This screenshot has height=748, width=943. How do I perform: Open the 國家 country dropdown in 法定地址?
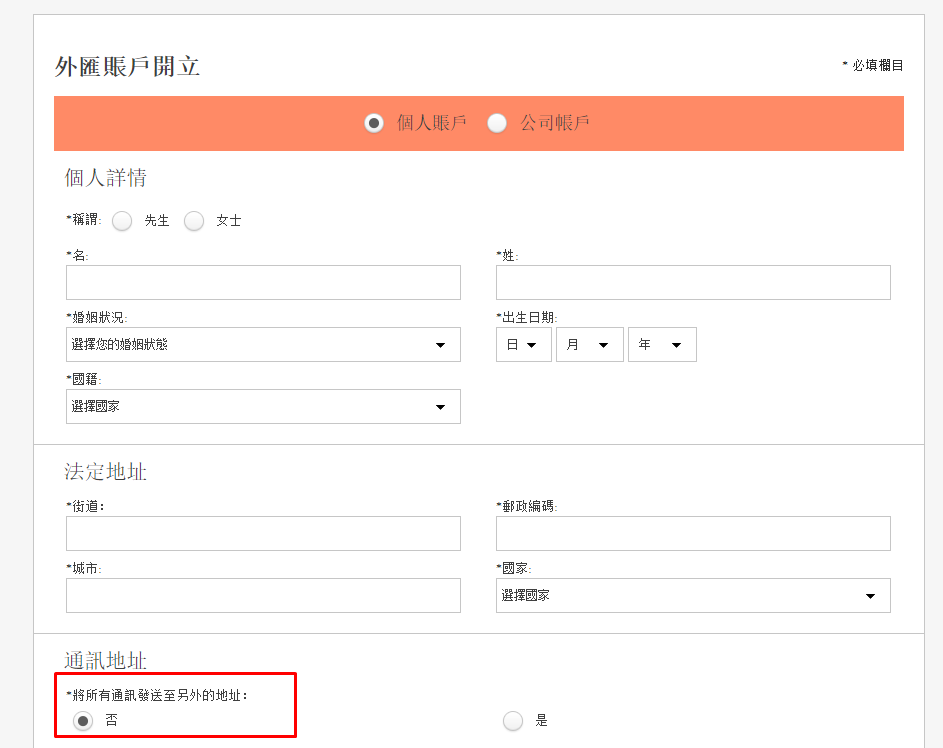pyautogui.click(x=693, y=595)
